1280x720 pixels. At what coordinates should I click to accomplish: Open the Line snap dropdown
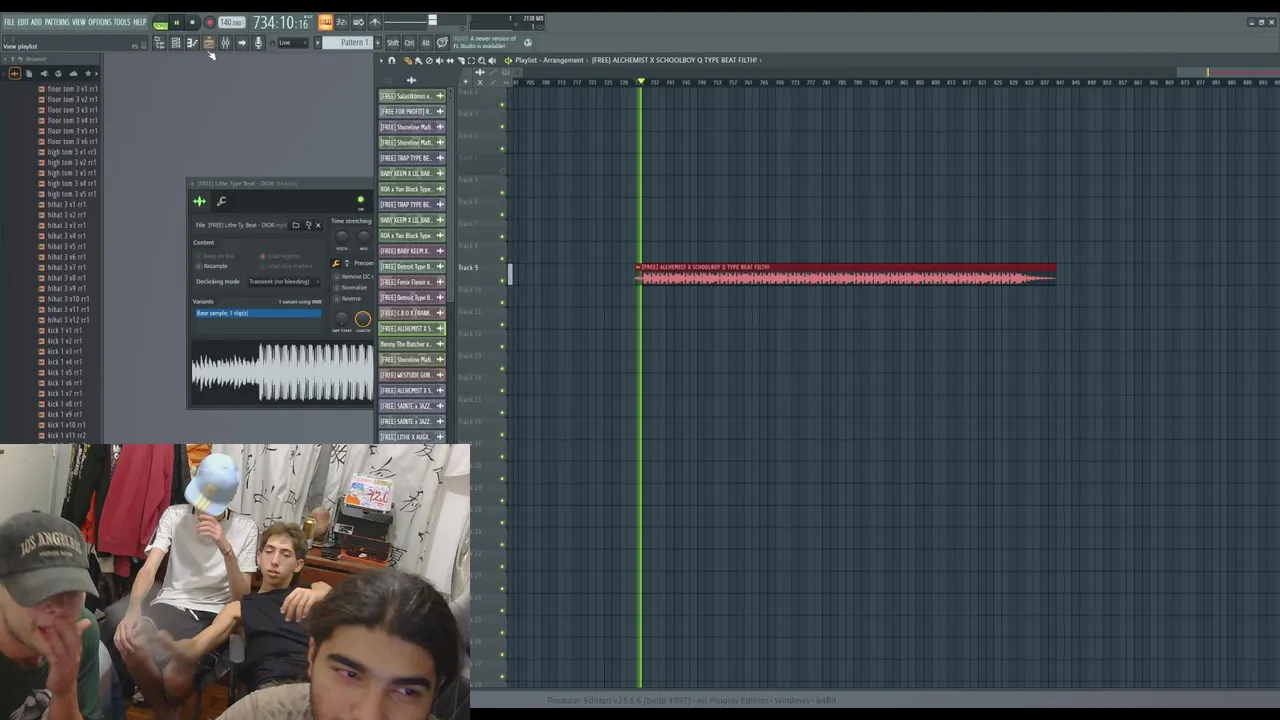tap(292, 43)
